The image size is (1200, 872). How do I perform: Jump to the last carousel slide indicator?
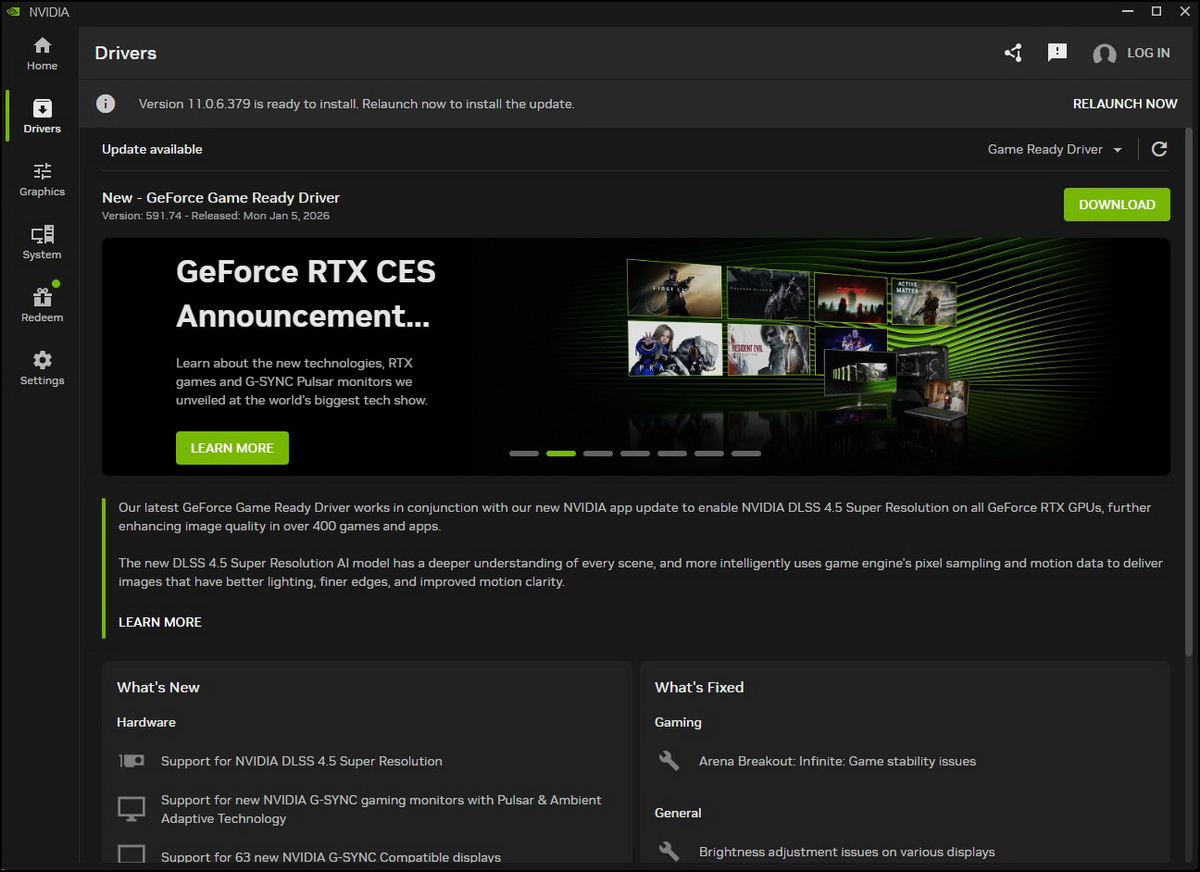pyautogui.click(x=746, y=454)
